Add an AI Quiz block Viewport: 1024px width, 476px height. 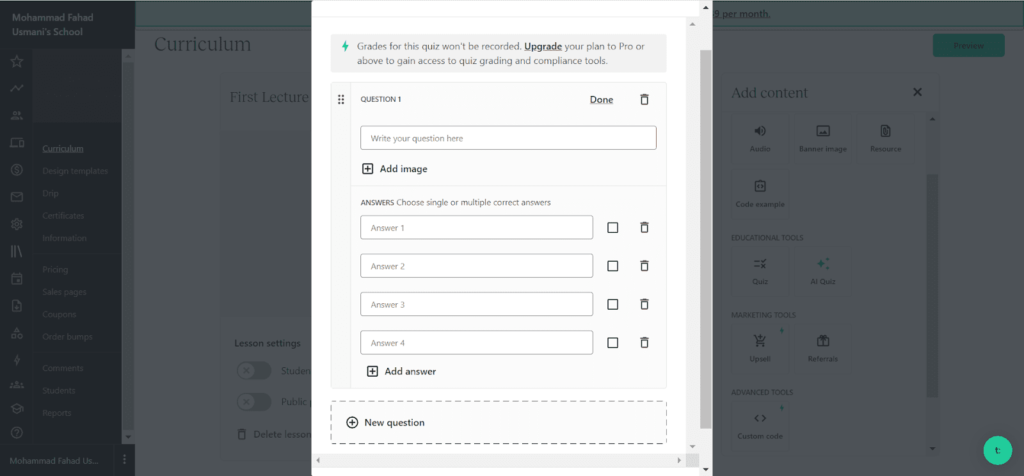pyautogui.click(x=823, y=271)
